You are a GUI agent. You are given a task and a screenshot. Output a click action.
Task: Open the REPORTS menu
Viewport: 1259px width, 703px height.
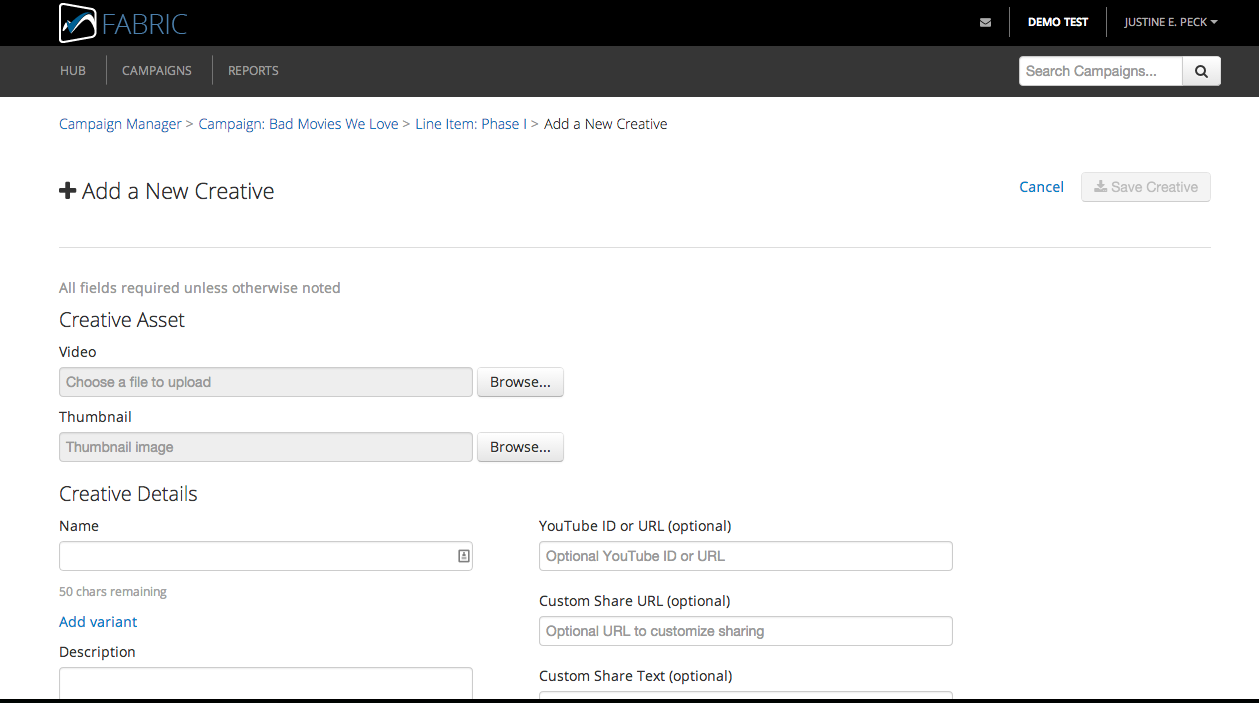(x=253, y=71)
